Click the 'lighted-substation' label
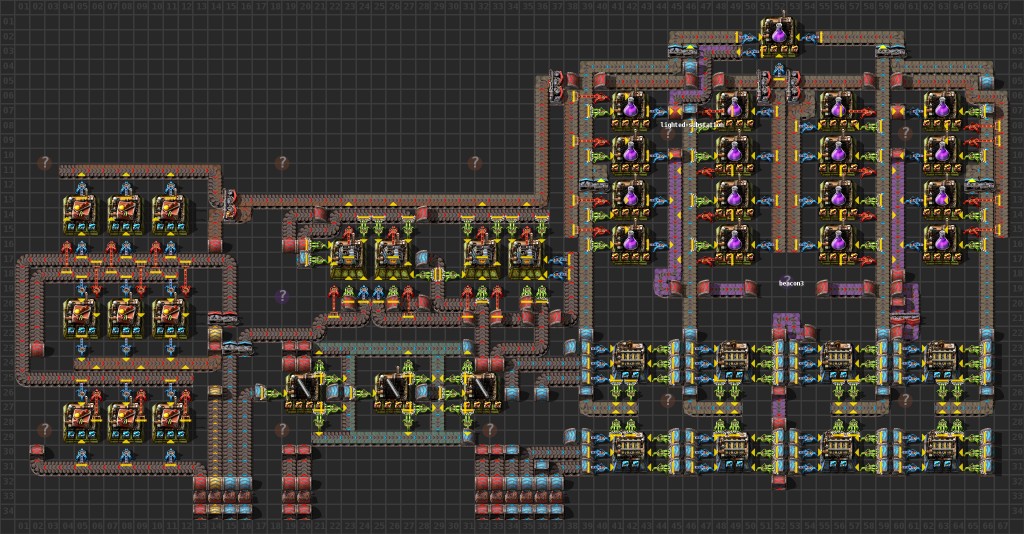Screen dimensions: 1024x534 coord(692,124)
